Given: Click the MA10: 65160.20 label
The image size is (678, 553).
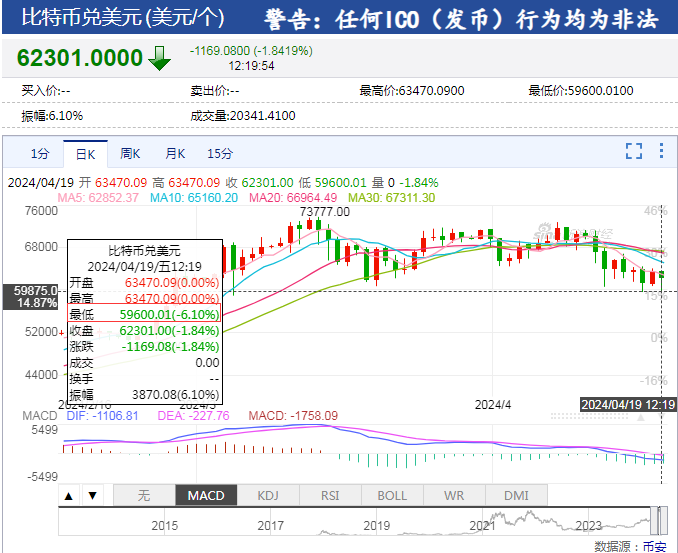Looking at the screenshot, I should click(194, 198).
